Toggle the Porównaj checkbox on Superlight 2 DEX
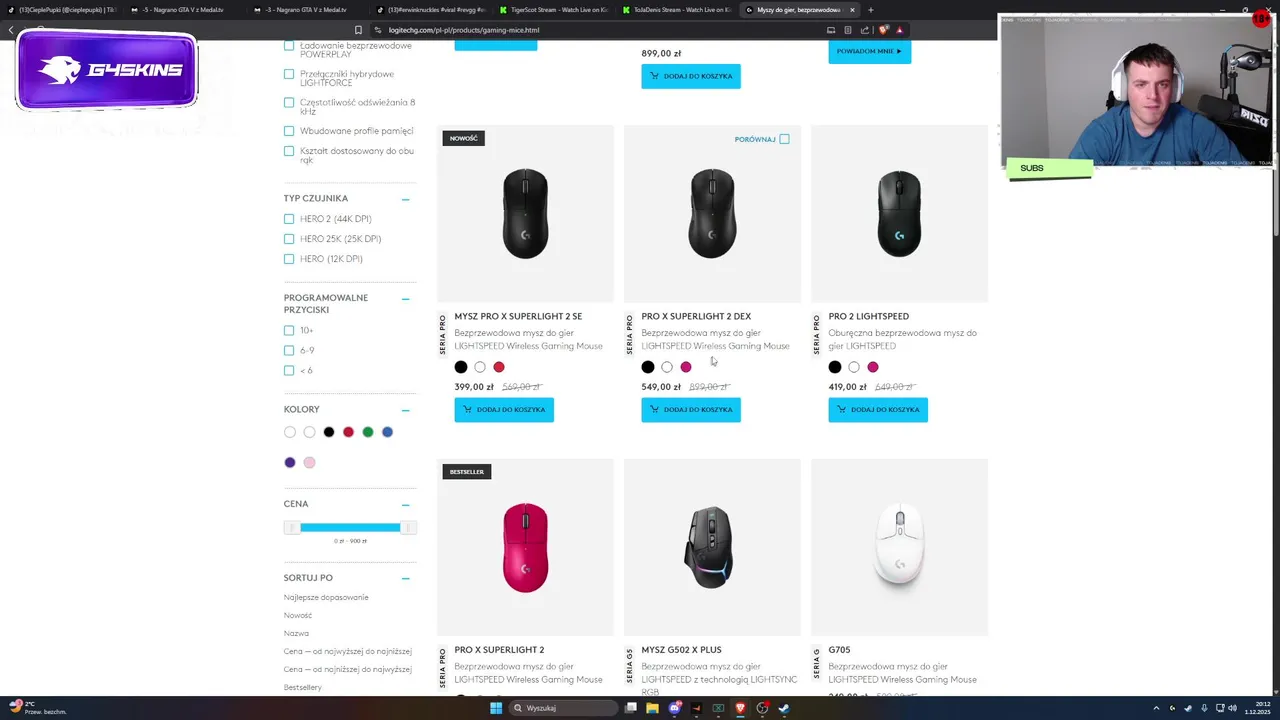 [x=784, y=139]
